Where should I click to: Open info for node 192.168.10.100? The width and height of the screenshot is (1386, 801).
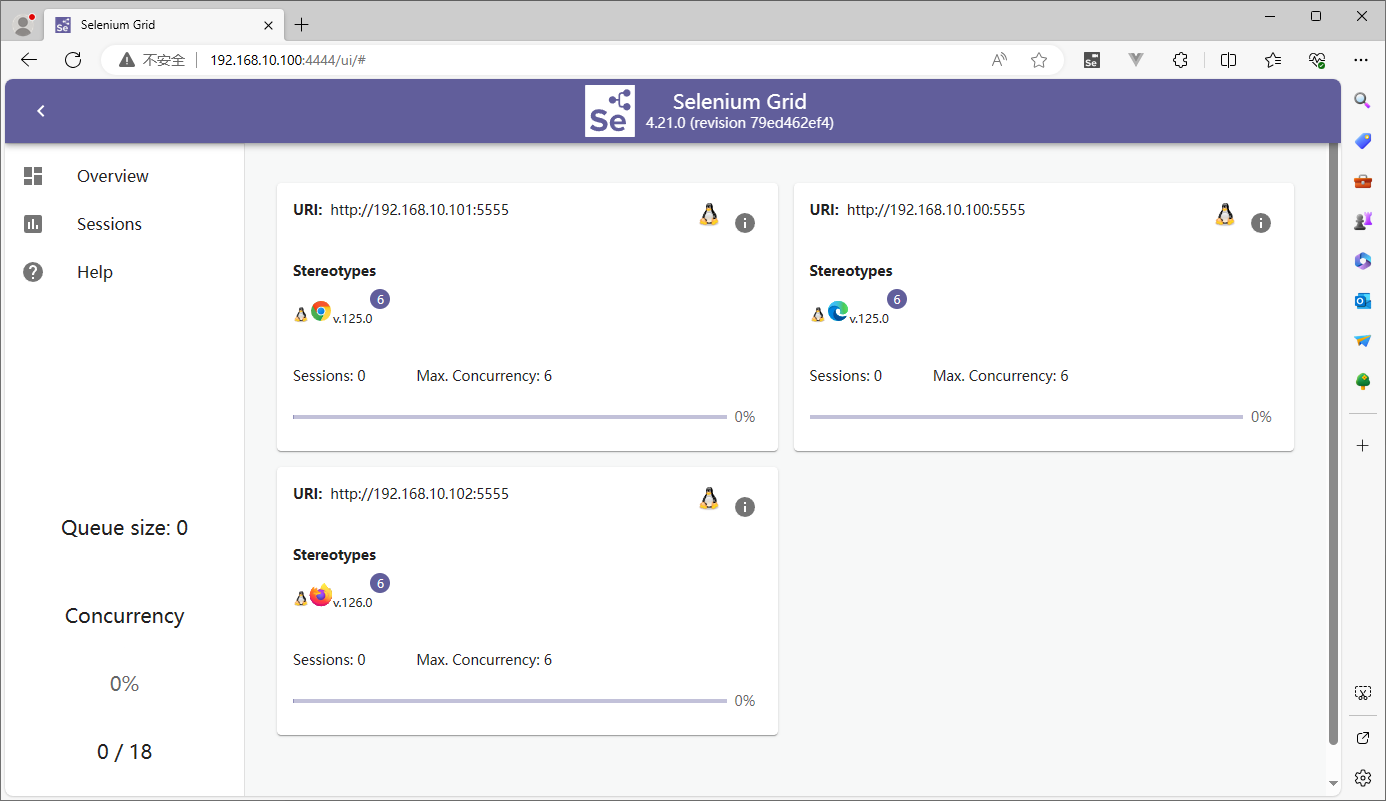coord(1260,223)
